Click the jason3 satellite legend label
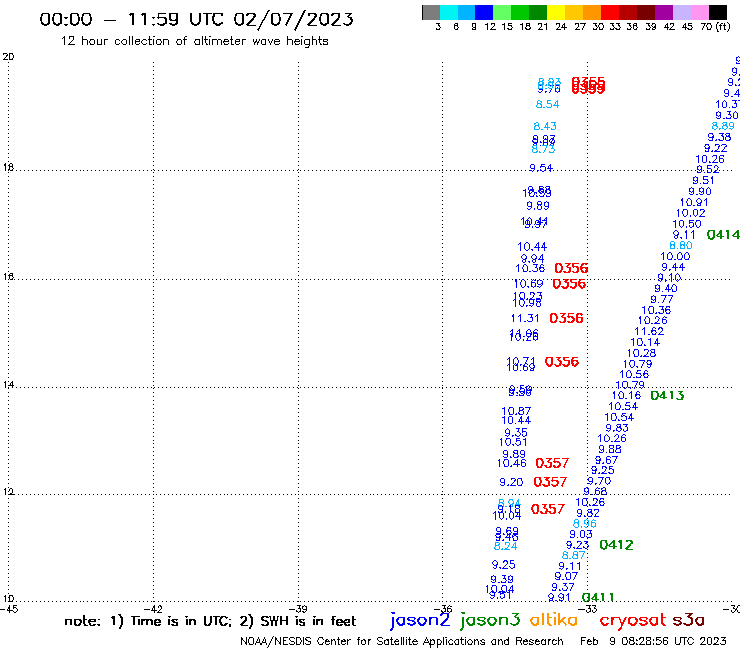The height and width of the screenshot is (650, 740). pyautogui.click(x=490, y=621)
